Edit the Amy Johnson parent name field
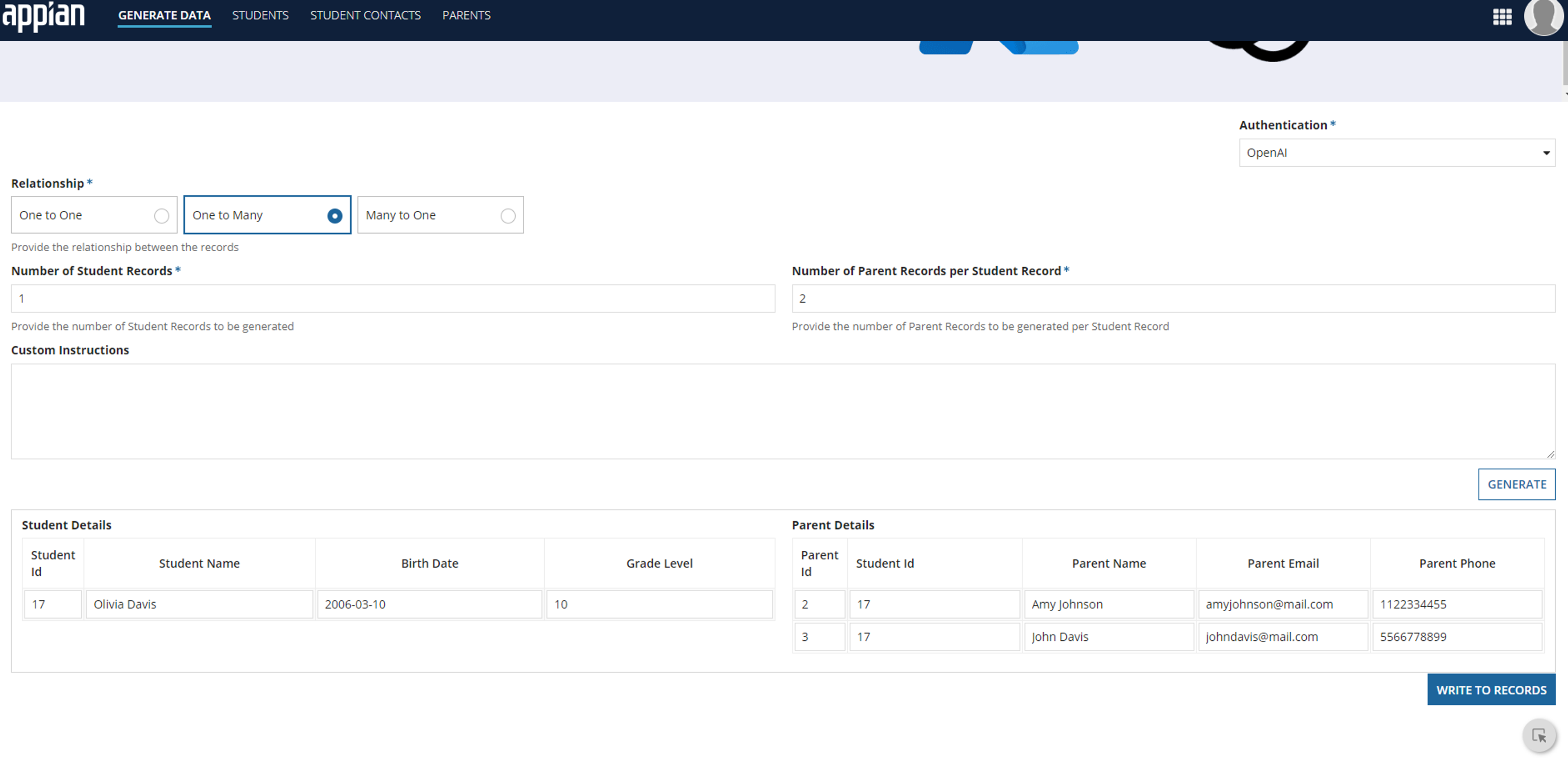 tap(1109, 604)
